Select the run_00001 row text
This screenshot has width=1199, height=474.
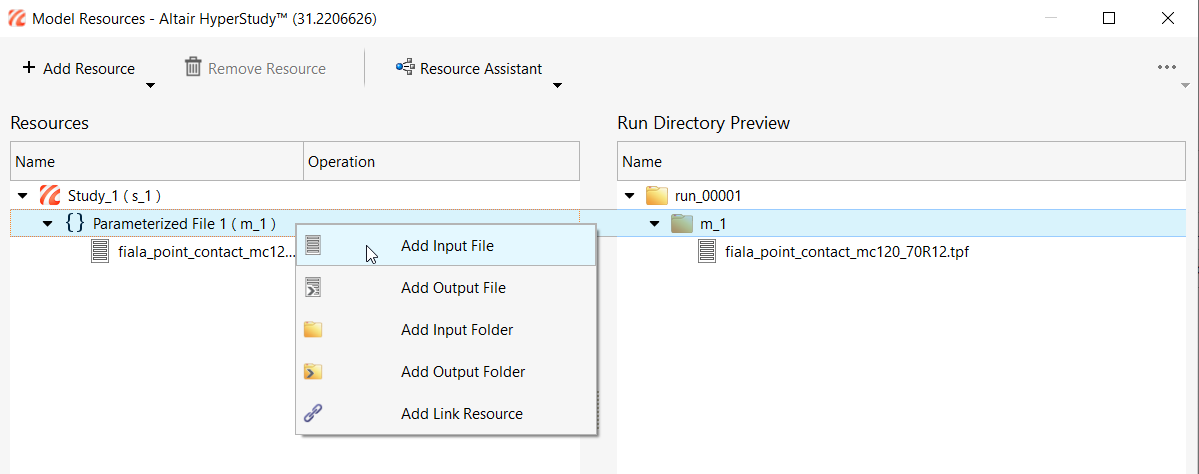coord(707,196)
